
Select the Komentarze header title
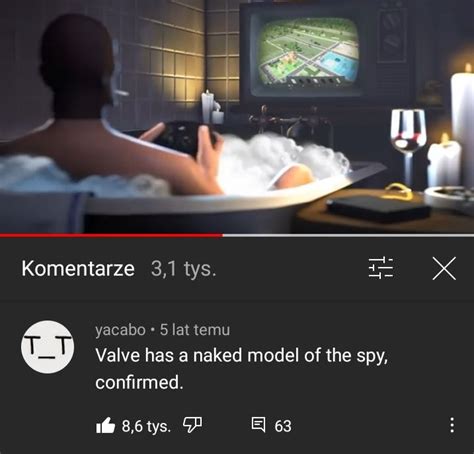pos(78,268)
